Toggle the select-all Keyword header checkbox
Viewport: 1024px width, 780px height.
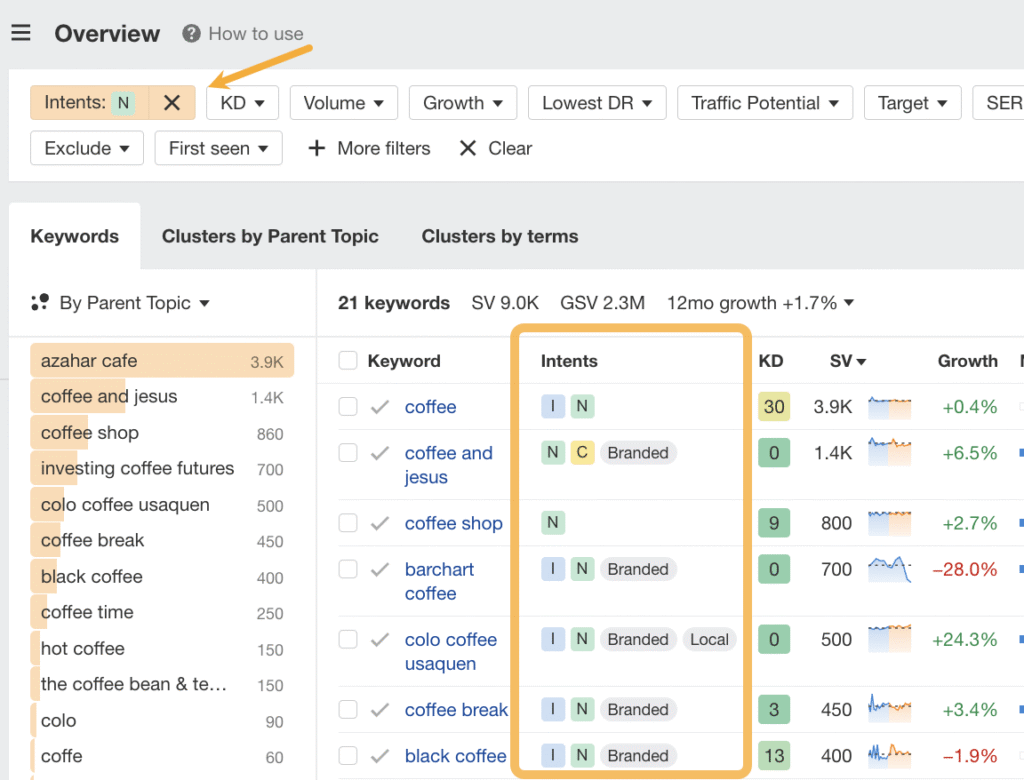[348, 361]
